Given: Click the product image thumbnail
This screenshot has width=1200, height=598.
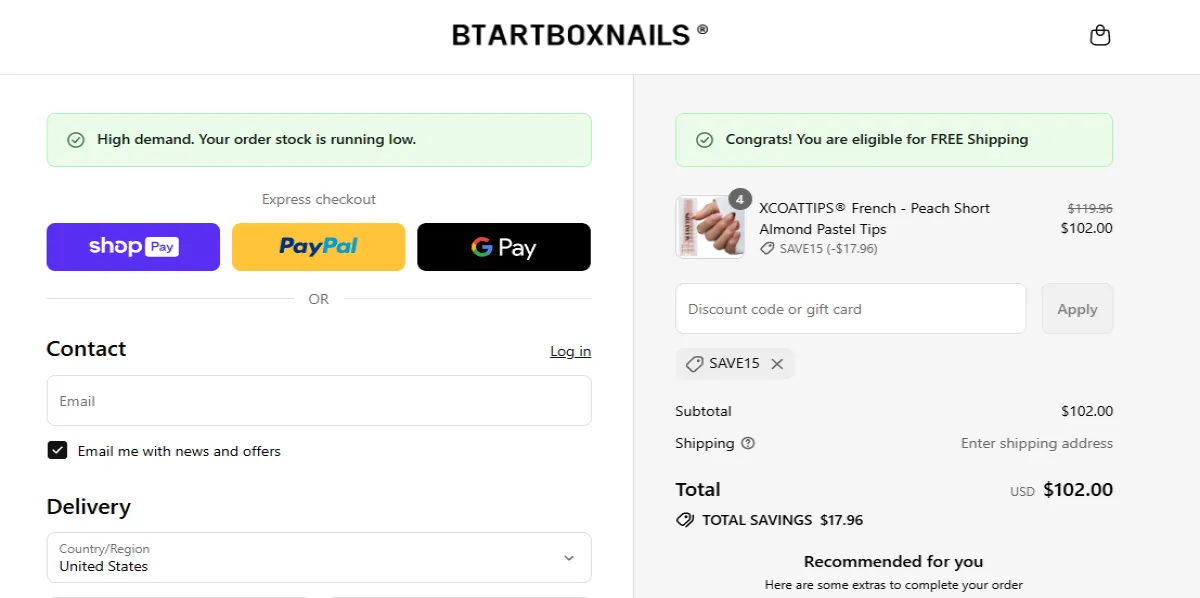Looking at the screenshot, I should [708, 228].
